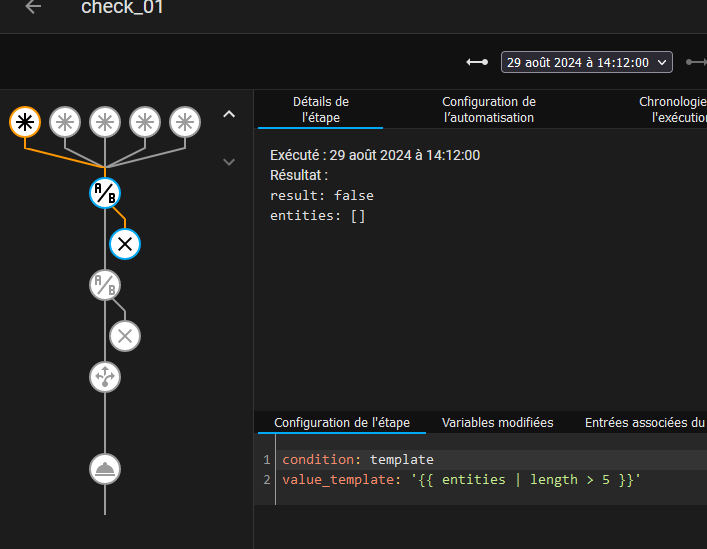Switch to Configuration de l'automatisation tab
Screen dimensions: 707x549
[489, 110]
